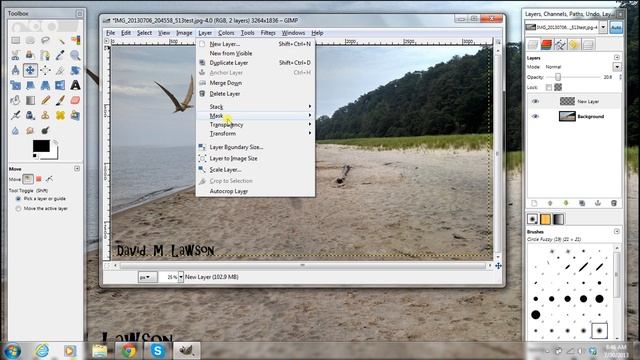Select the Flip tool
The height and width of the screenshot is (360, 640).
click(x=60, y=85)
